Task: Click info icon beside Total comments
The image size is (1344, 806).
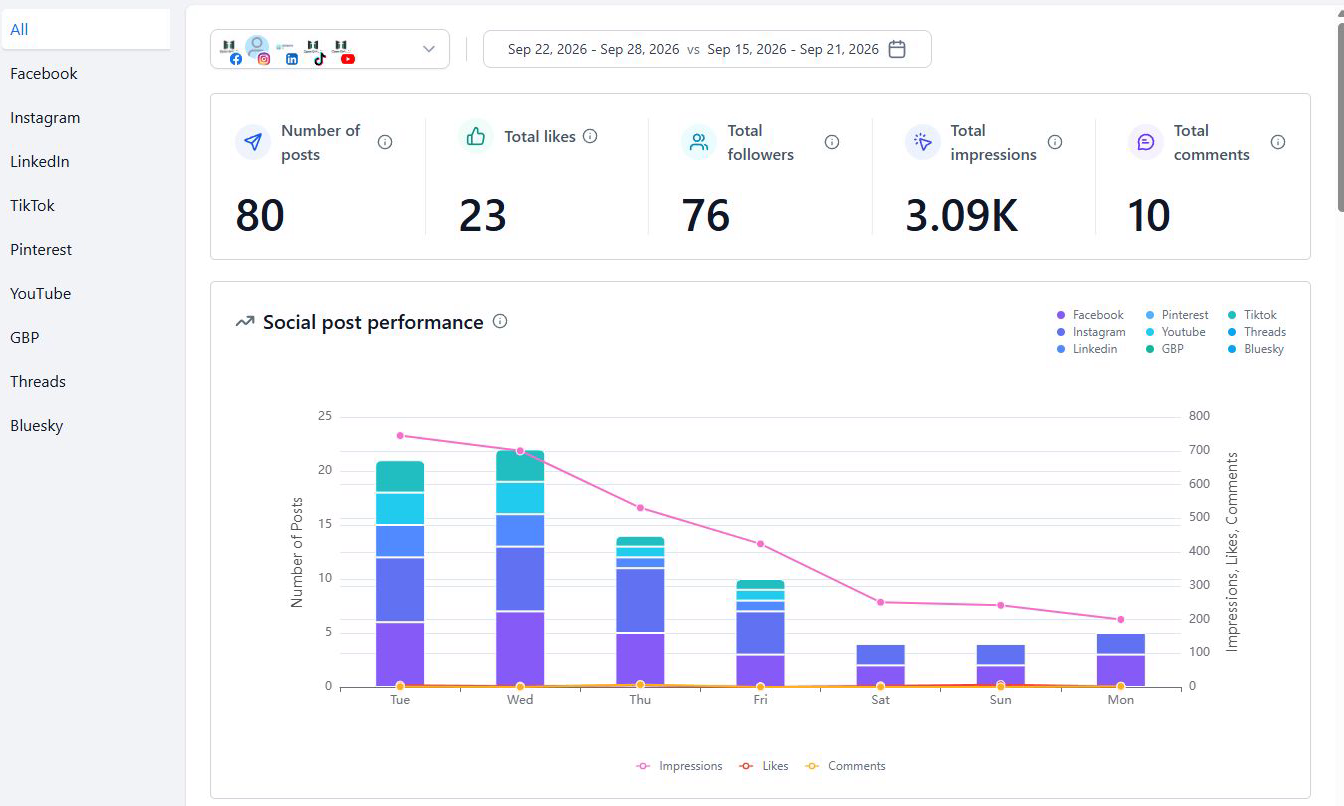Action: click(1278, 142)
